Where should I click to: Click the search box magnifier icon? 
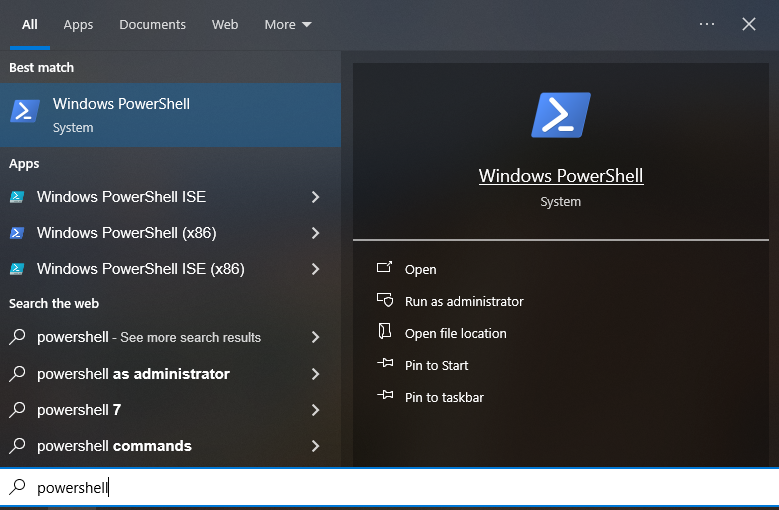coord(17,487)
